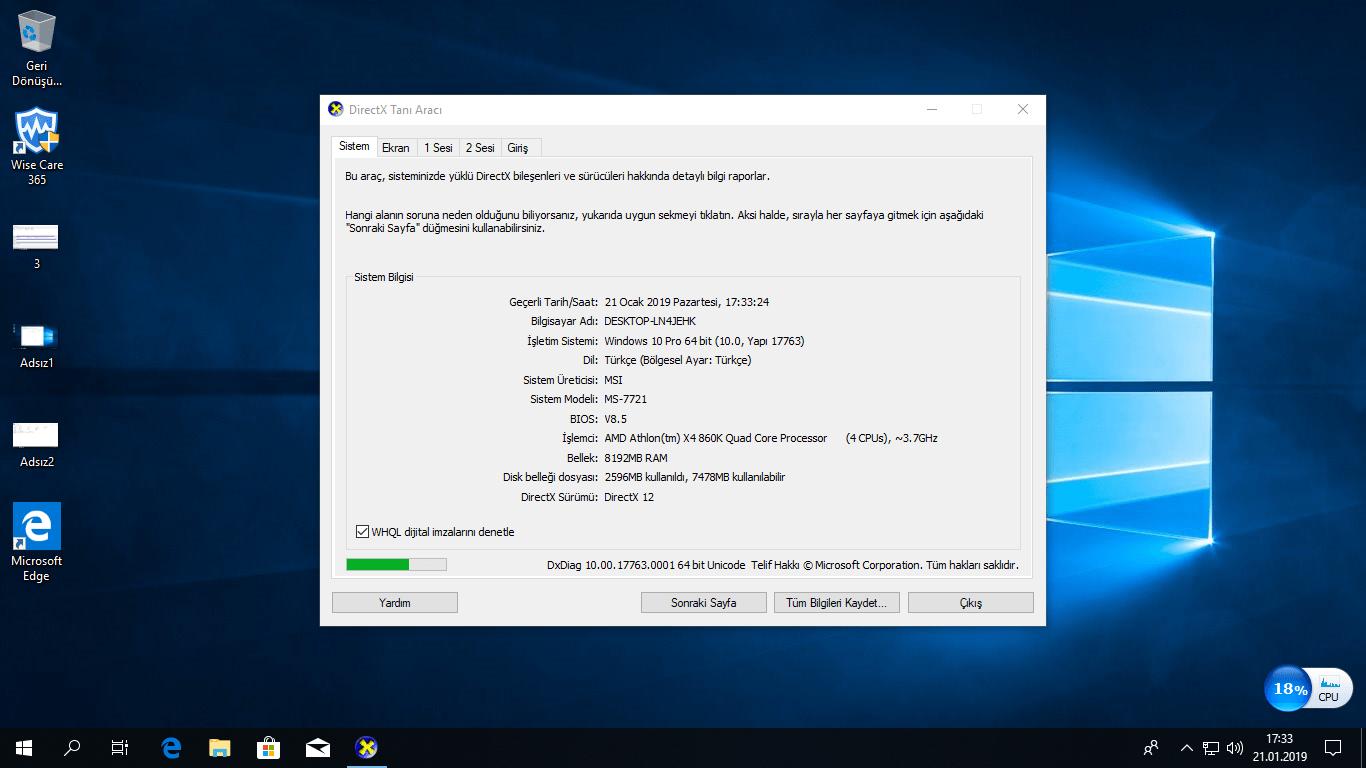Open the 1 Sesi tab
The image size is (1366, 768).
coord(438,148)
